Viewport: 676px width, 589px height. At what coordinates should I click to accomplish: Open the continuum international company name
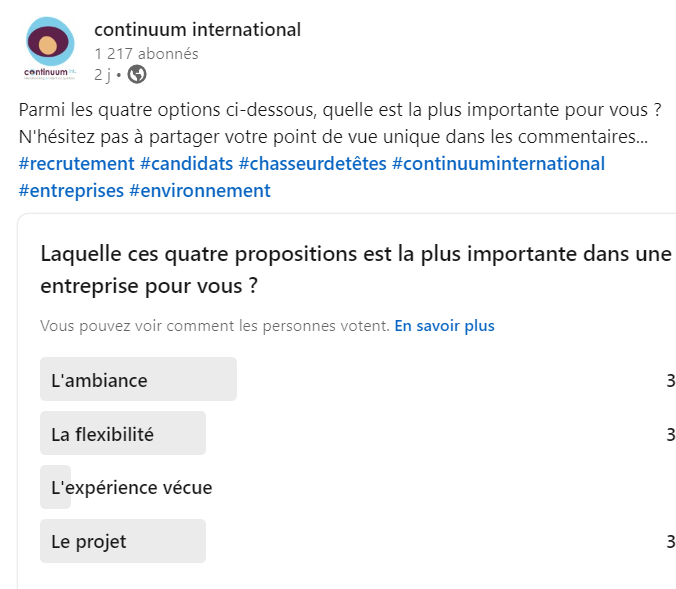(197, 30)
